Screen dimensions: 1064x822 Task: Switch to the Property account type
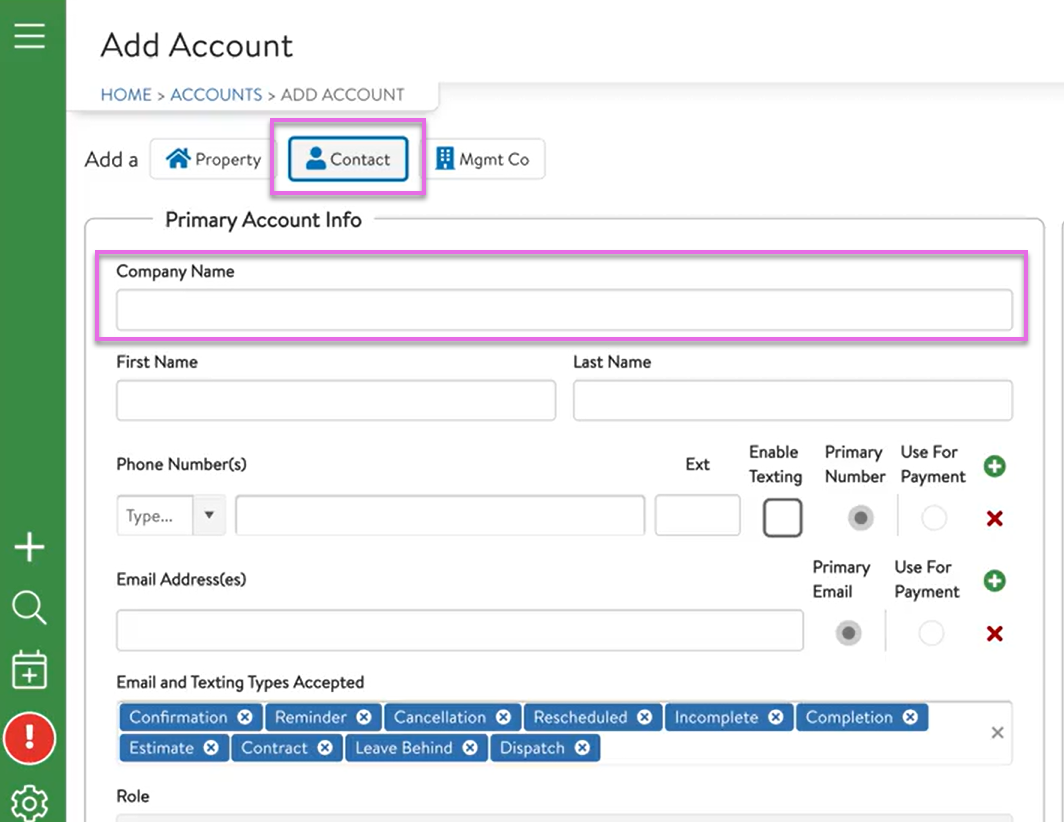coord(213,159)
